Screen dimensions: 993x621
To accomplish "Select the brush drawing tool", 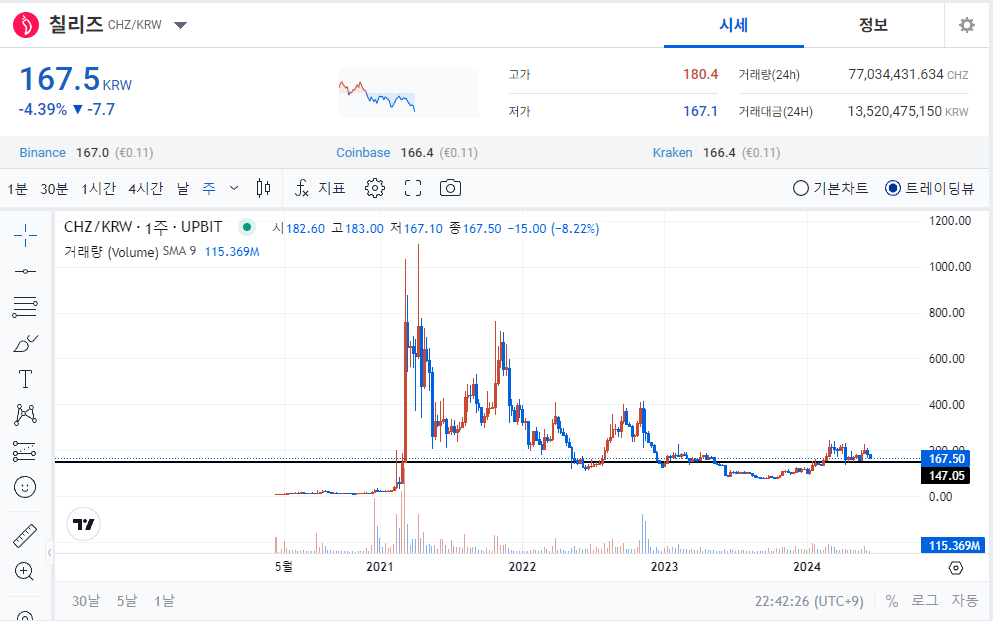I will [25, 344].
